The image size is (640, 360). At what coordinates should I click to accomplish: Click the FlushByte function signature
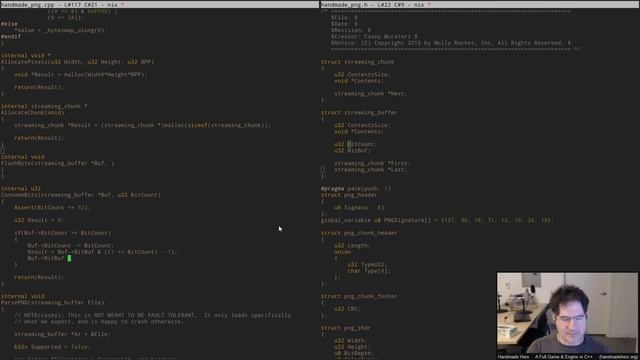(58, 163)
